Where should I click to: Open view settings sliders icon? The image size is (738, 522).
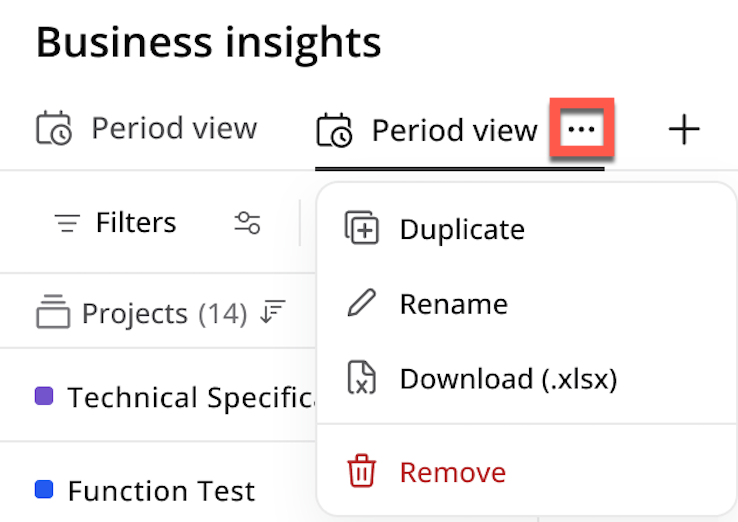[248, 223]
